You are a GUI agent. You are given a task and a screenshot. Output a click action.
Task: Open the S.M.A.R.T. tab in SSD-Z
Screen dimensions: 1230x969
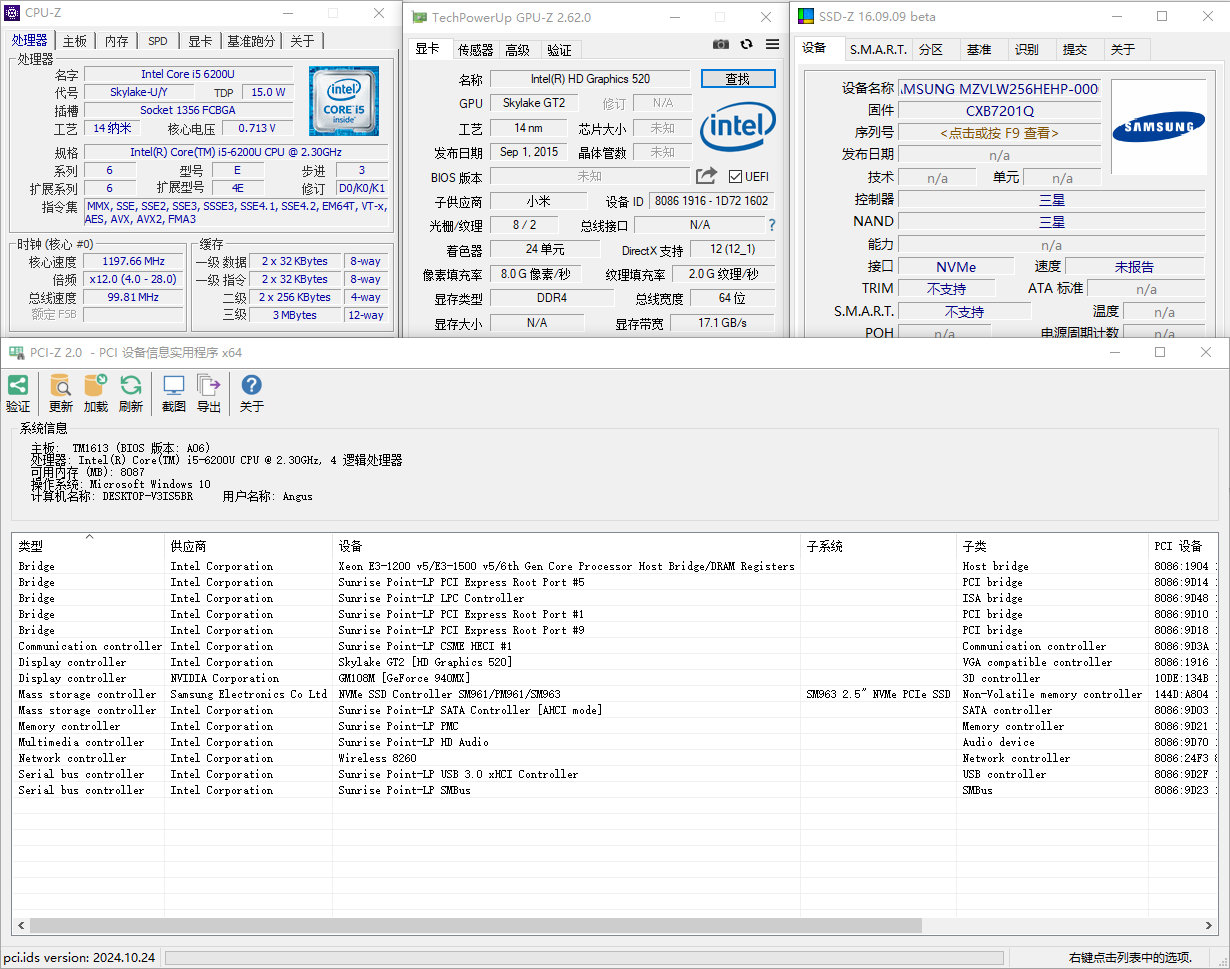click(879, 49)
